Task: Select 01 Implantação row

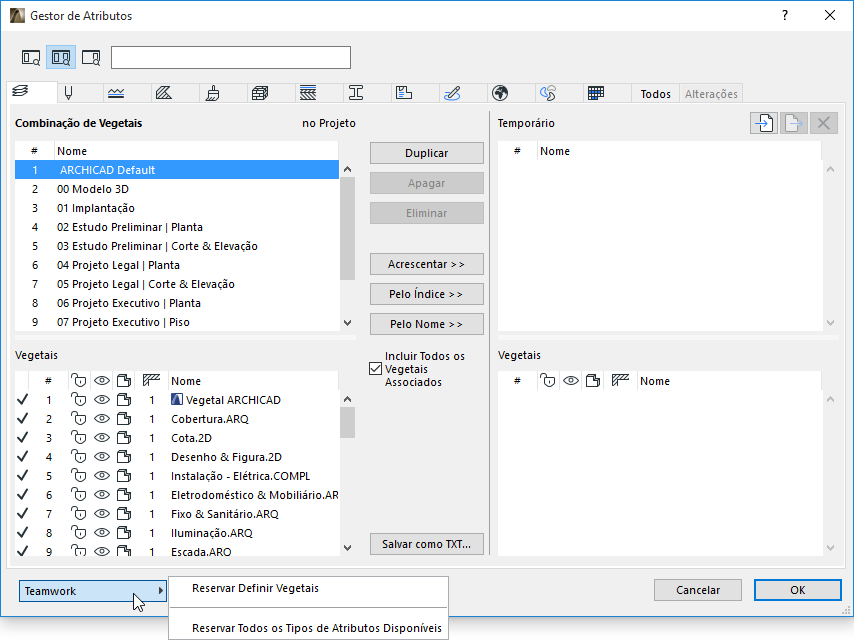Action: click(x=177, y=208)
